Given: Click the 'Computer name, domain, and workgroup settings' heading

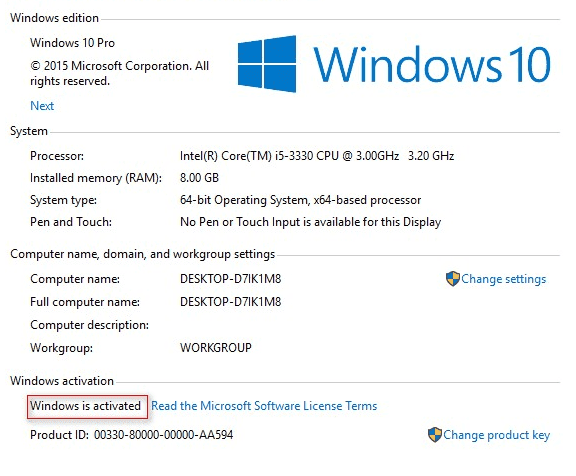Looking at the screenshot, I should coord(143,254).
